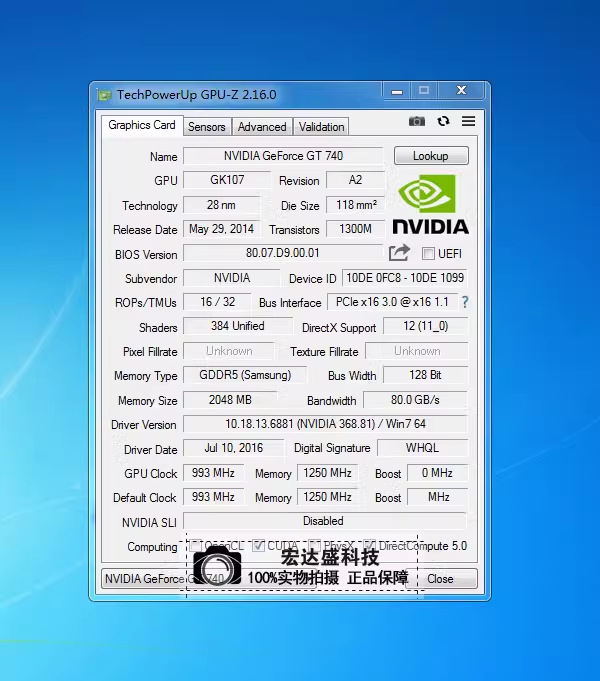Select the Graphics Card tab
600x681 pixels.
[x=142, y=125]
